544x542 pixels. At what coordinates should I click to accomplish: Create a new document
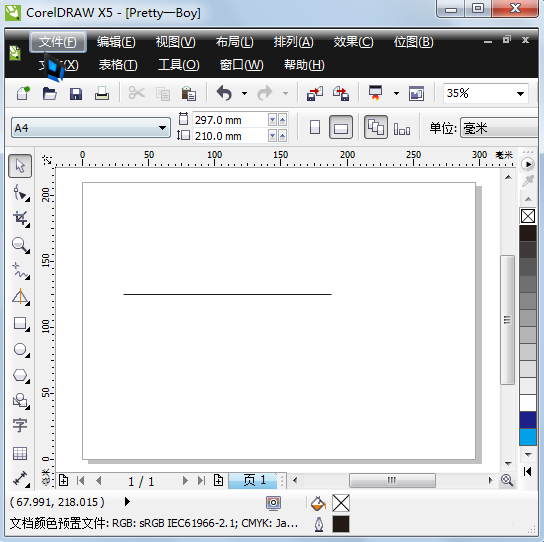[x=23, y=93]
